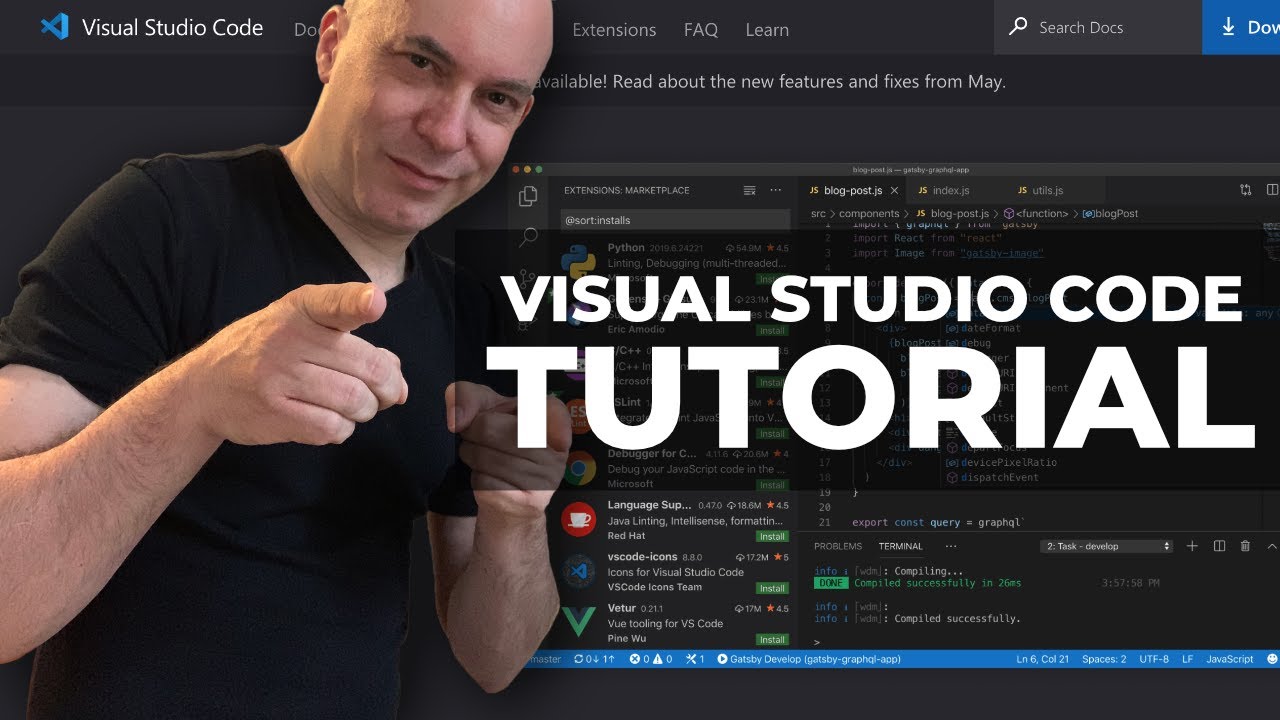Click the 'dispatchEvent' autocomplete suggestion
1280x720 pixels.
(994, 477)
